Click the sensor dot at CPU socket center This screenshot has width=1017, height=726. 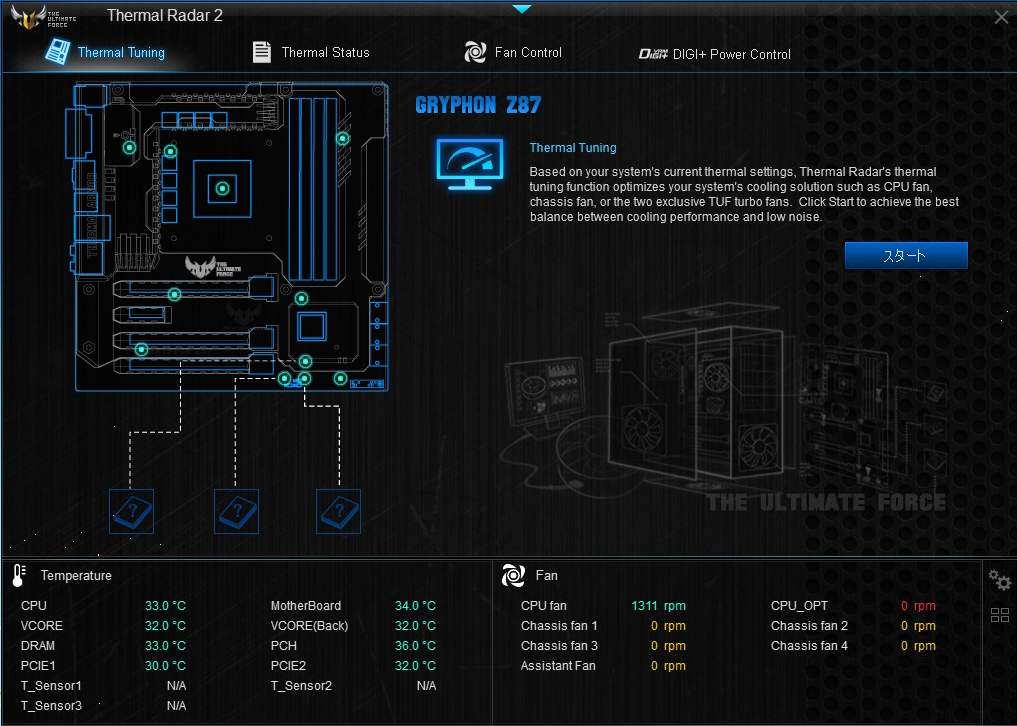[x=222, y=189]
